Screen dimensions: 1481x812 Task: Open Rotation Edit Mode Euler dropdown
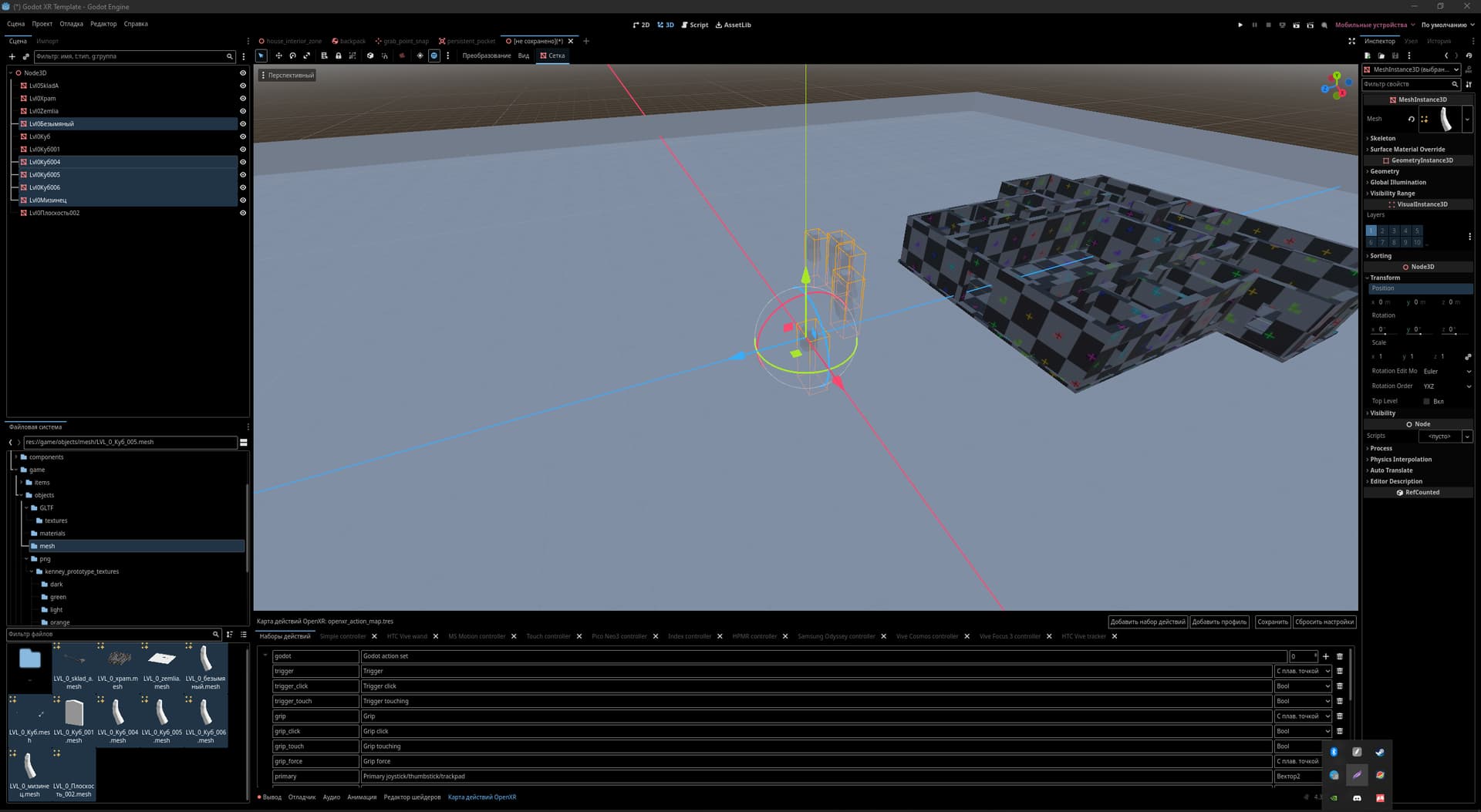(x=1446, y=371)
